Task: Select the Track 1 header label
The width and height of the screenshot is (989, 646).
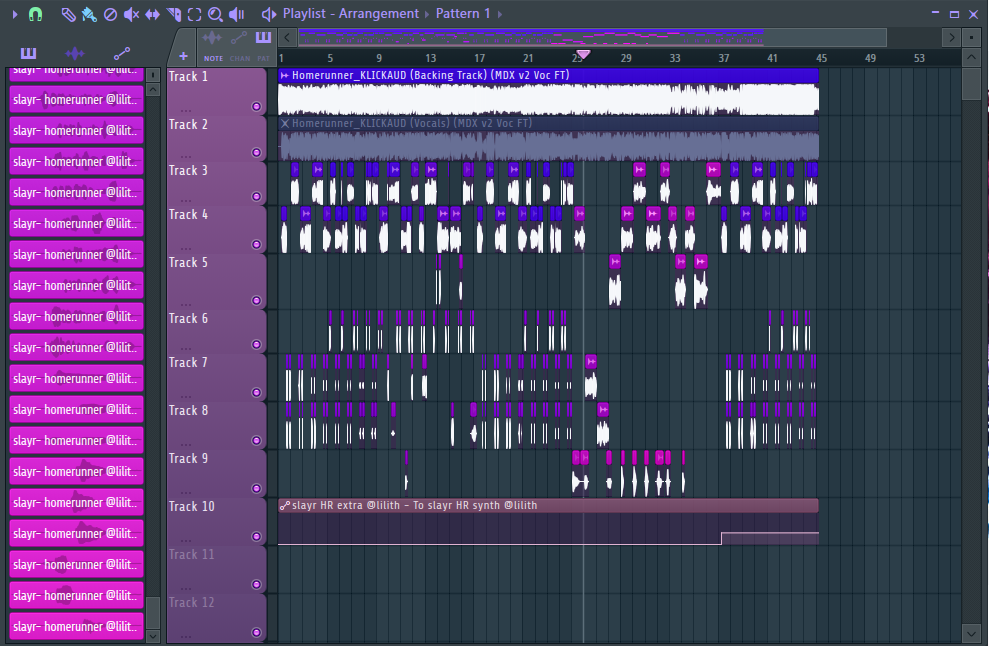Action: pyautogui.click(x=188, y=76)
